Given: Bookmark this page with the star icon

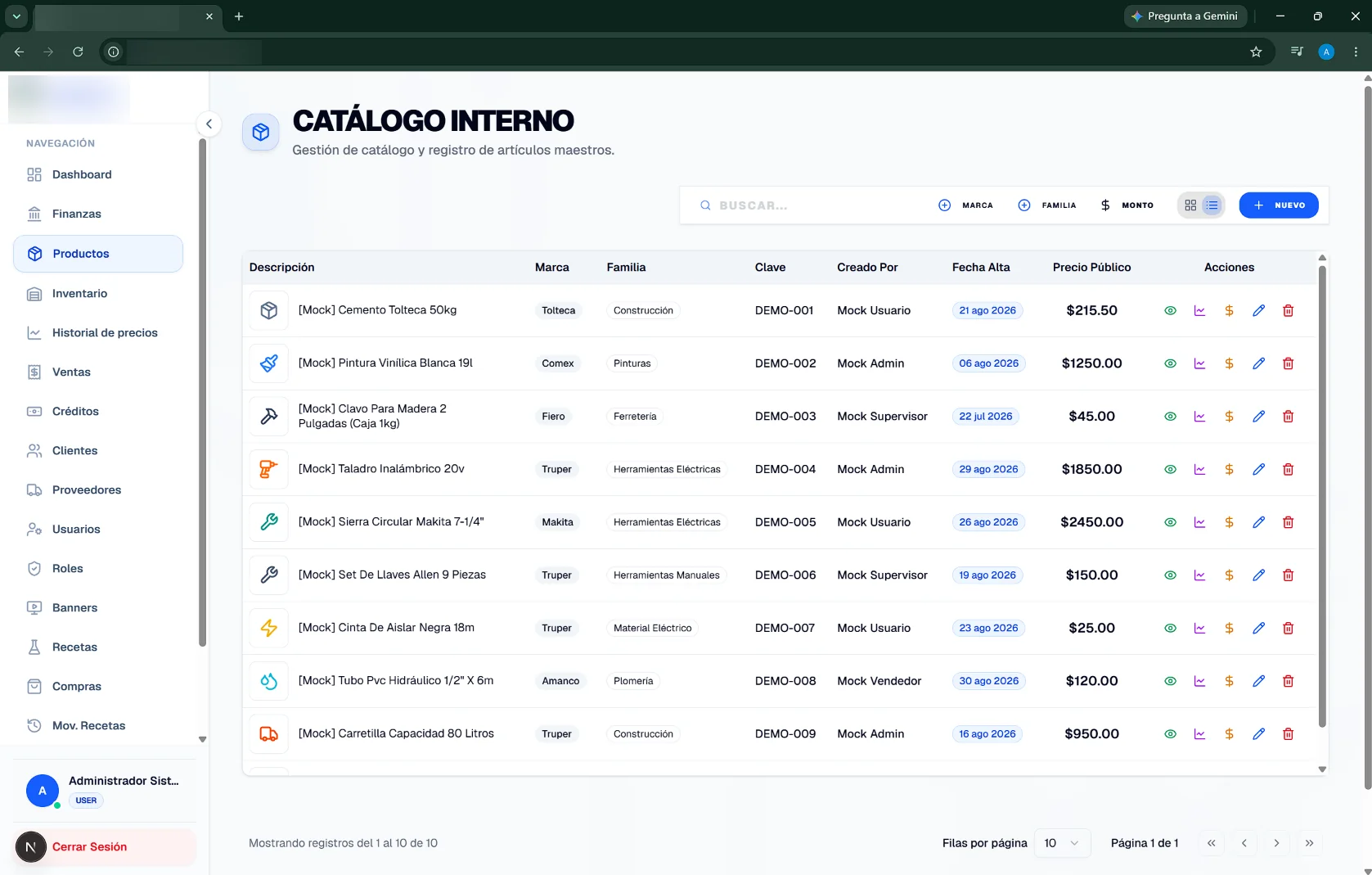Looking at the screenshot, I should click(1256, 52).
